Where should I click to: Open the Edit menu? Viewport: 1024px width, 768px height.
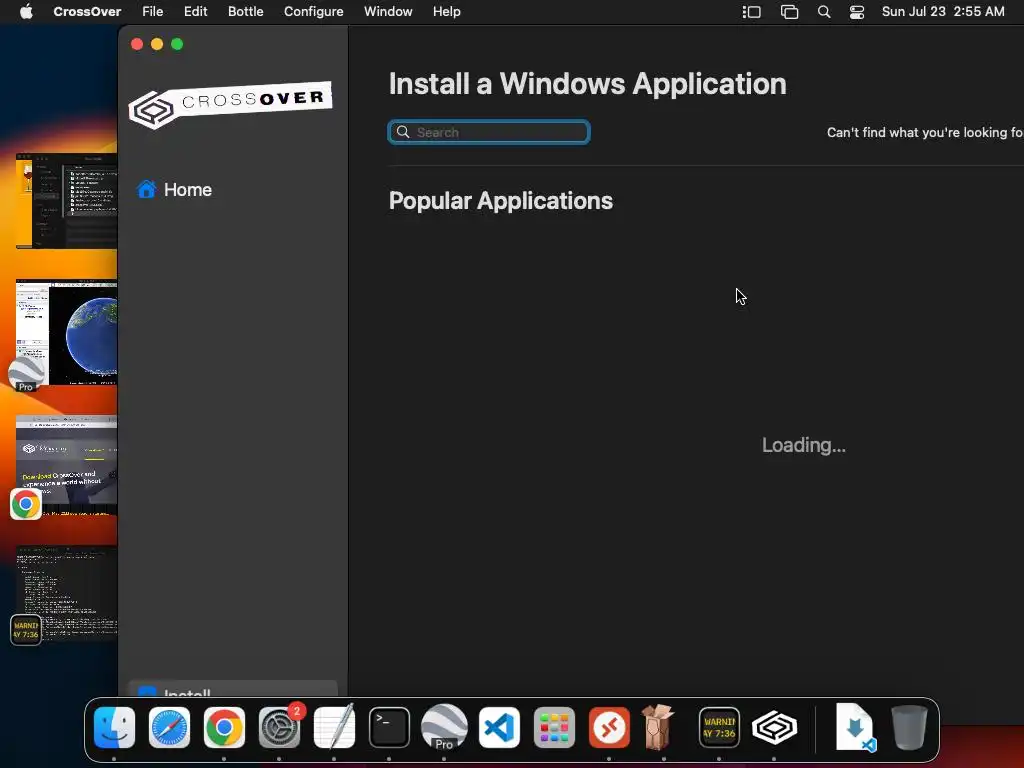point(195,11)
